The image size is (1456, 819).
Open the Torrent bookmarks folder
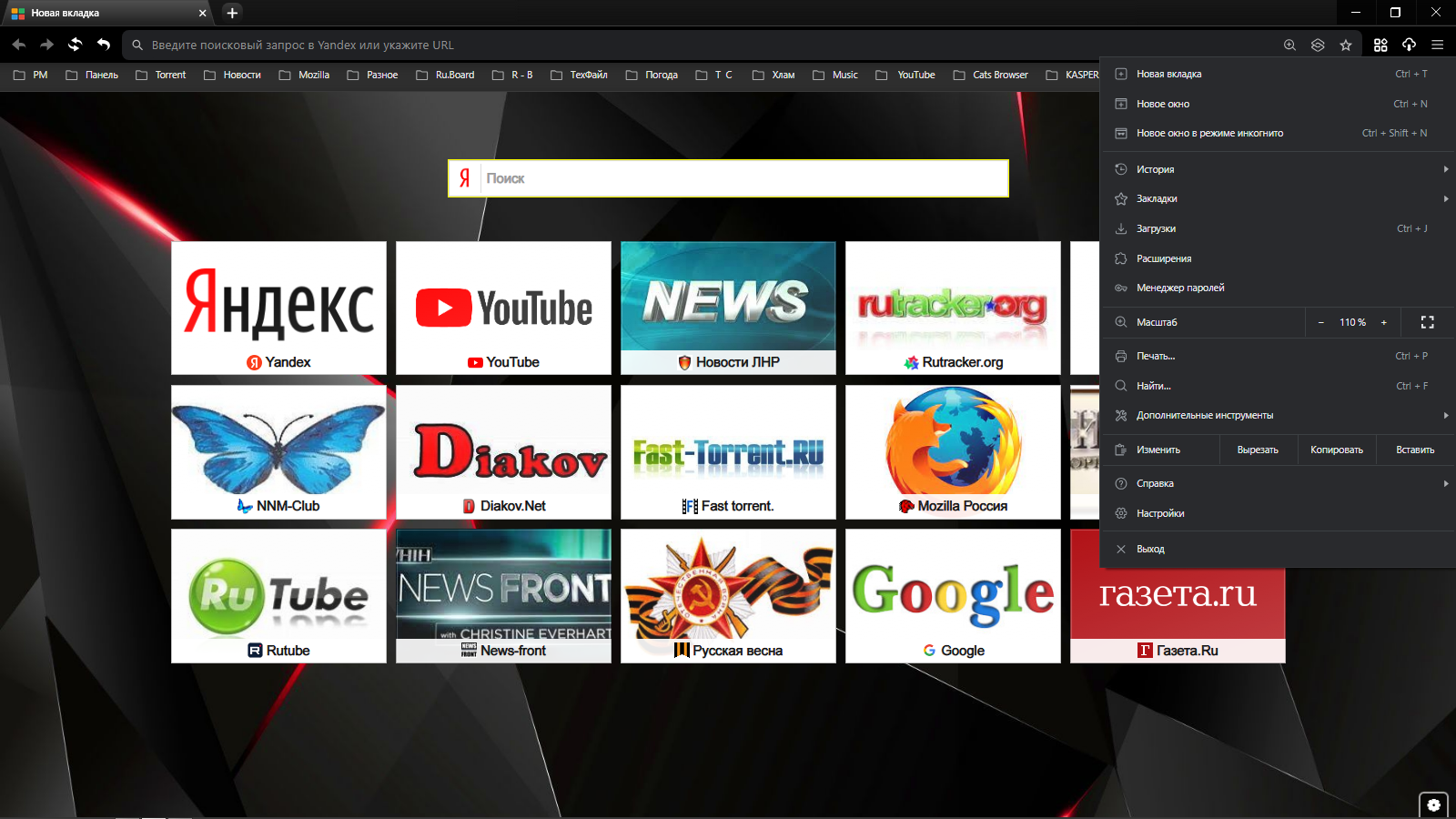coord(160,75)
